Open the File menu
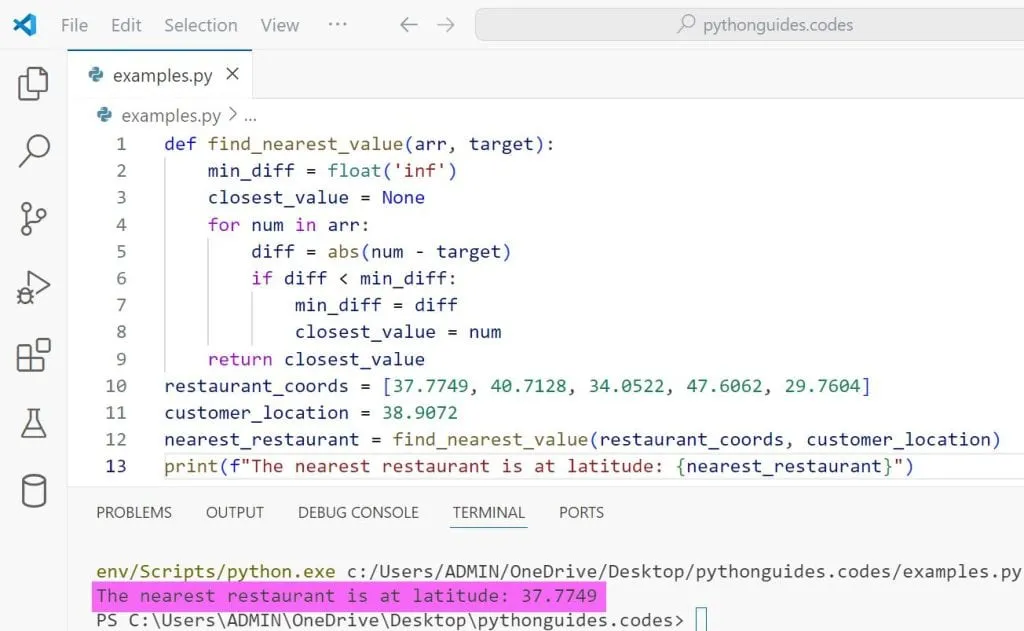 tap(74, 25)
